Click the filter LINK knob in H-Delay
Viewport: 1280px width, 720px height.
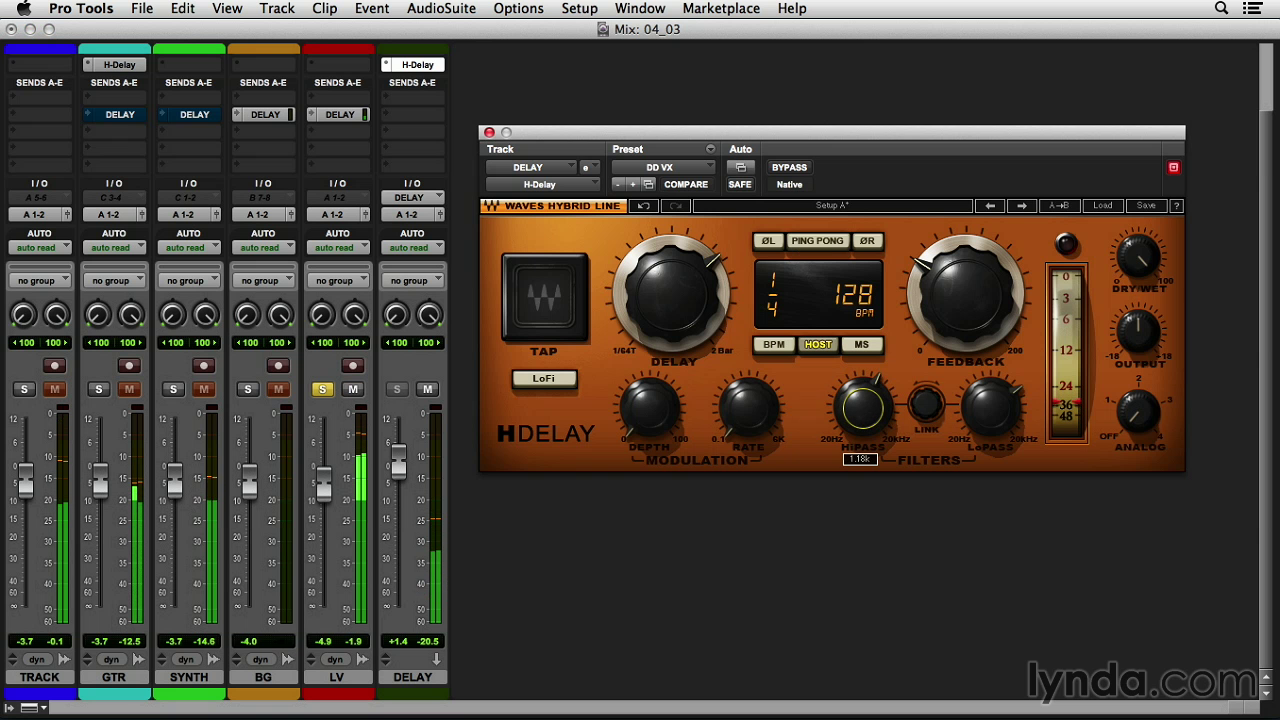[926, 404]
